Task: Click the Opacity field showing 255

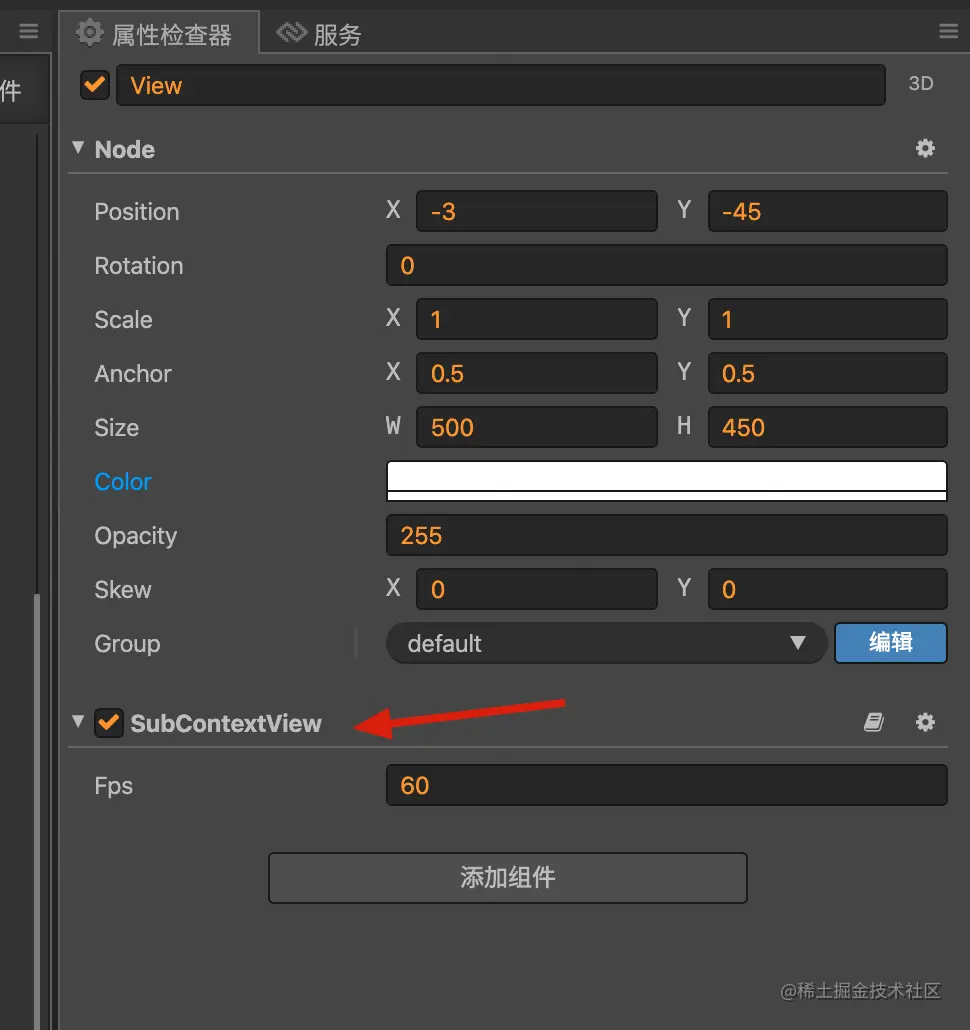Action: tap(667, 535)
